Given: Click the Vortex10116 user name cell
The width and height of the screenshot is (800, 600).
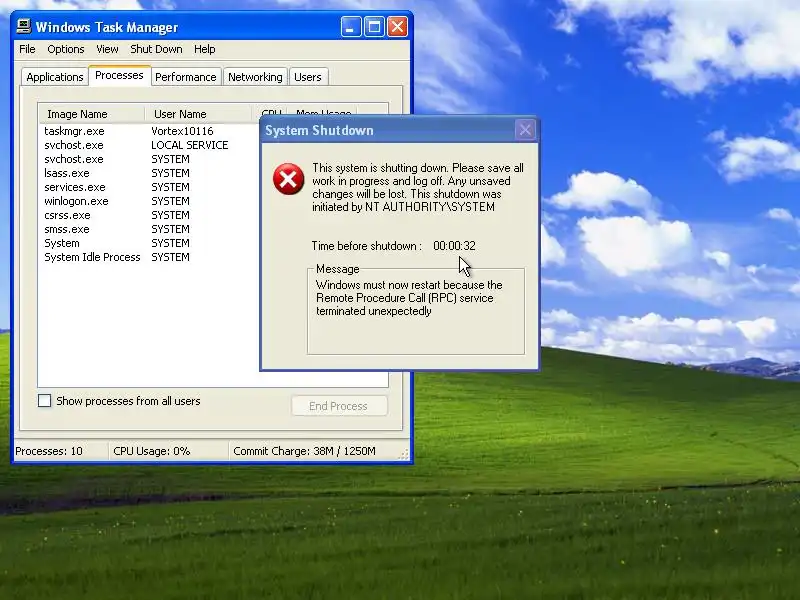Looking at the screenshot, I should click(x=182, y=131).
